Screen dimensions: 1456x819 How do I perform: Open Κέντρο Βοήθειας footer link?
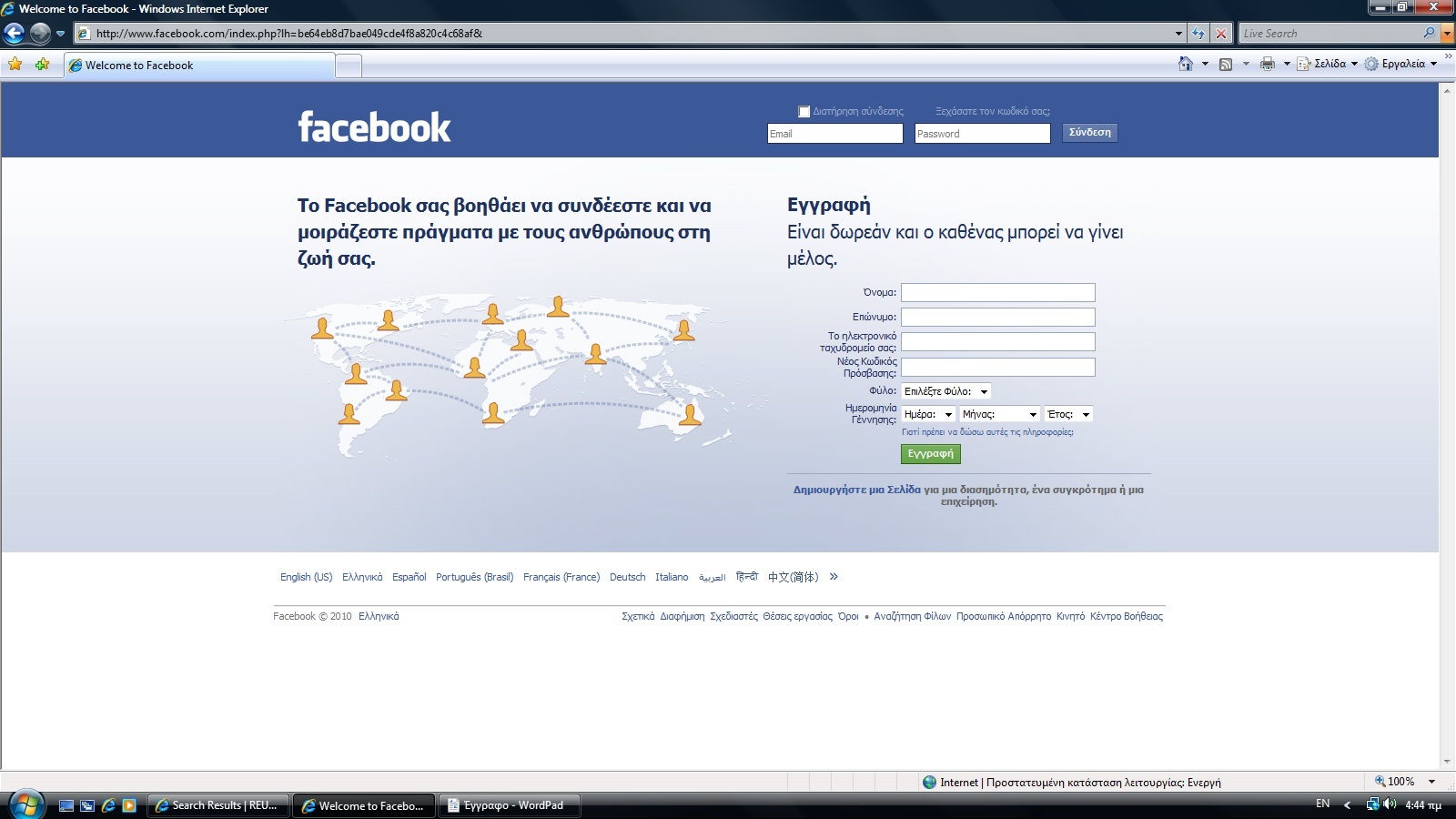1126,616
